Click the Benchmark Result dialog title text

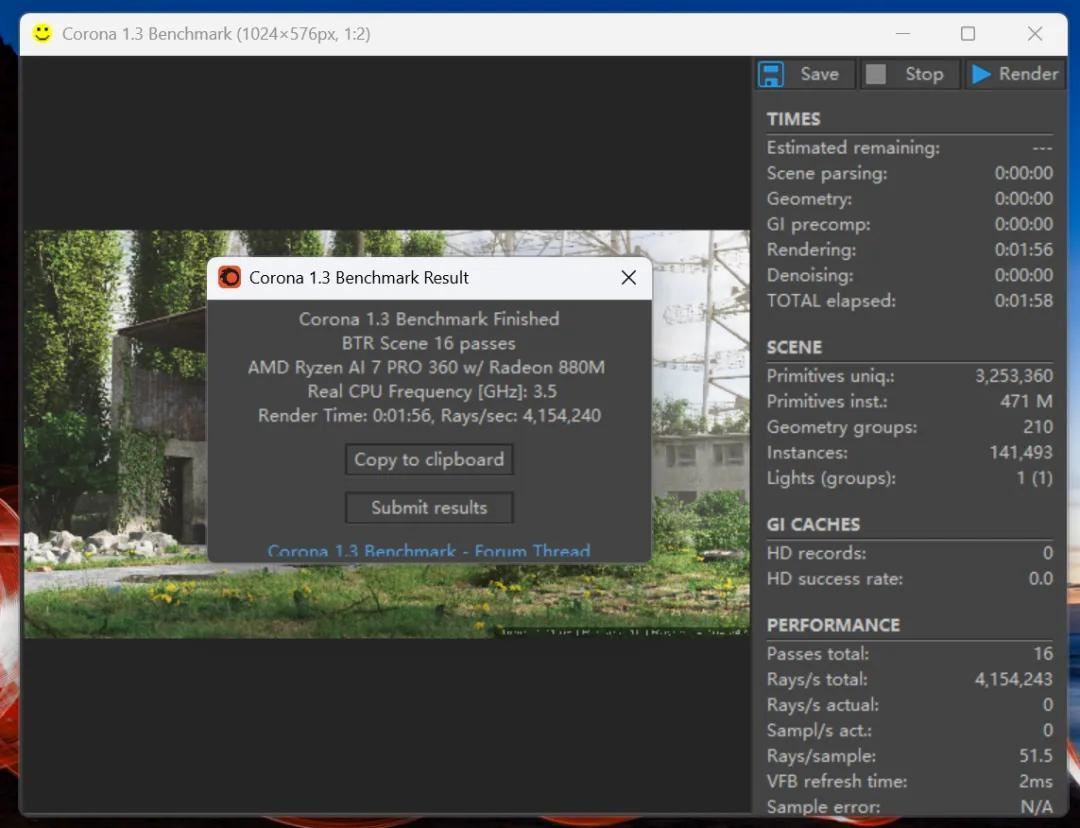coord(359,277)
